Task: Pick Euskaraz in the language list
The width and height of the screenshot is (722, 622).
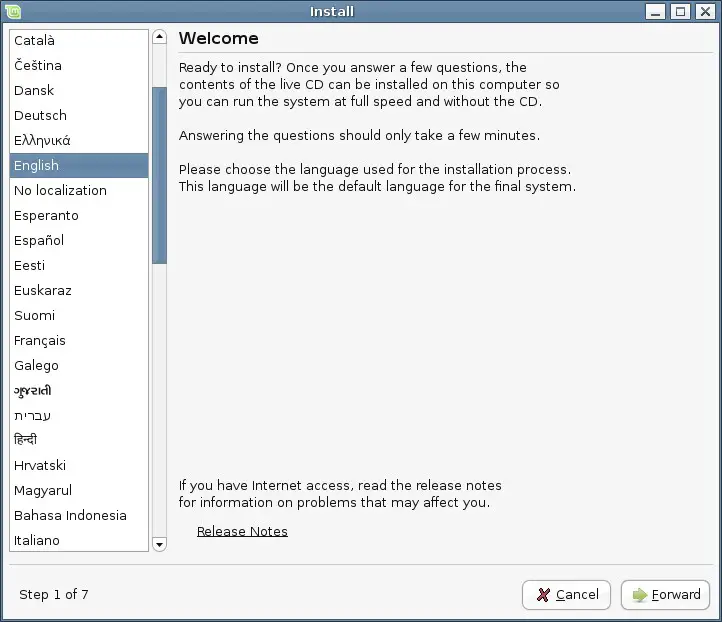Action: click(x=79, y=291)
